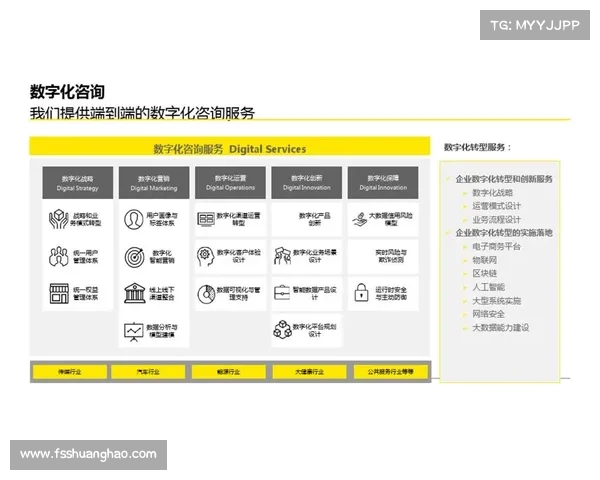Select the 数字化创新 Digital Innovation header
The width and height of the screenshot is (600, 480).
click(x=307, y=183)
